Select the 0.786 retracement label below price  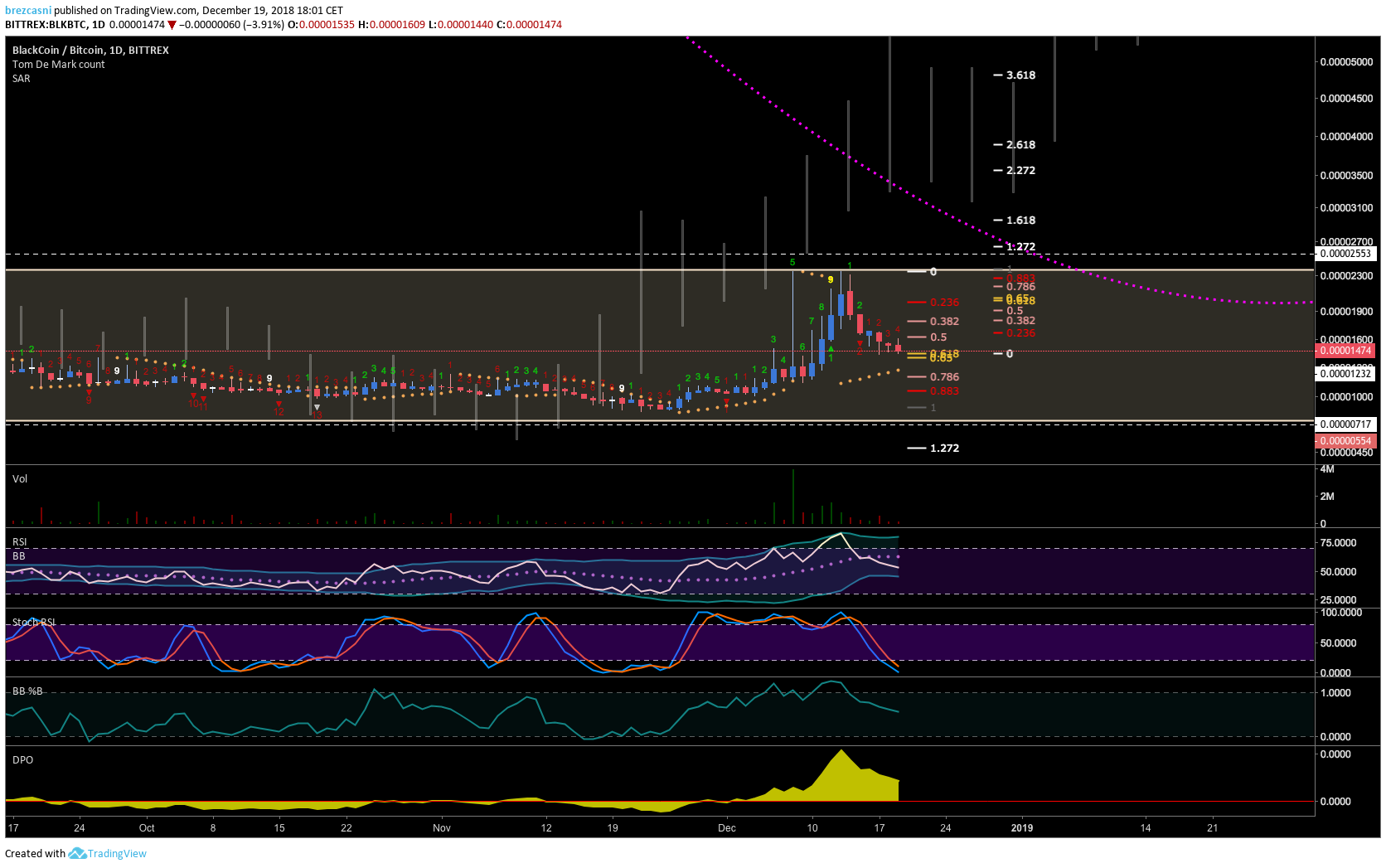pos(944,376)
